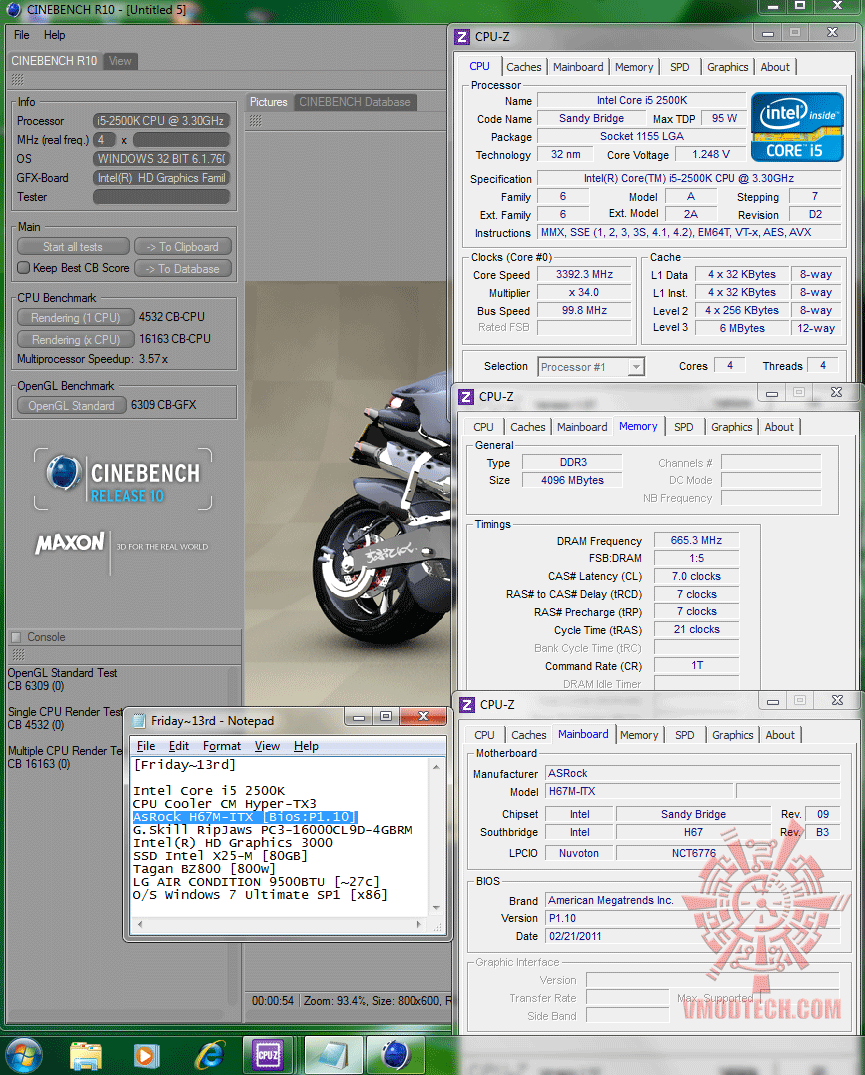865x1075 pixels.
Task: Open the Processor #1 selection dropdown
Action: point(637,367)
